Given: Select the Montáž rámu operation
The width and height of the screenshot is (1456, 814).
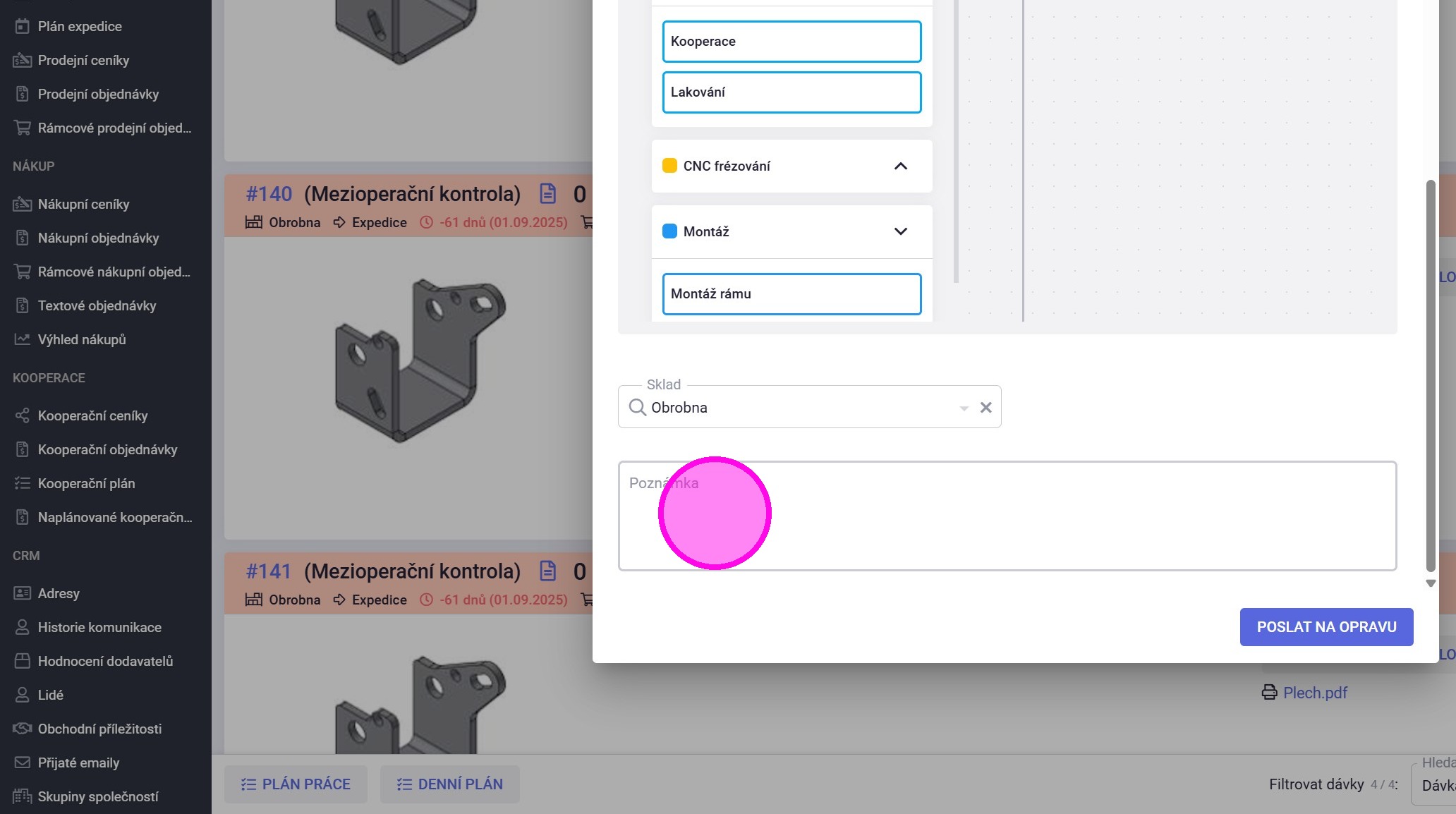Looking at the screenshot, I should tap(791, 294).
